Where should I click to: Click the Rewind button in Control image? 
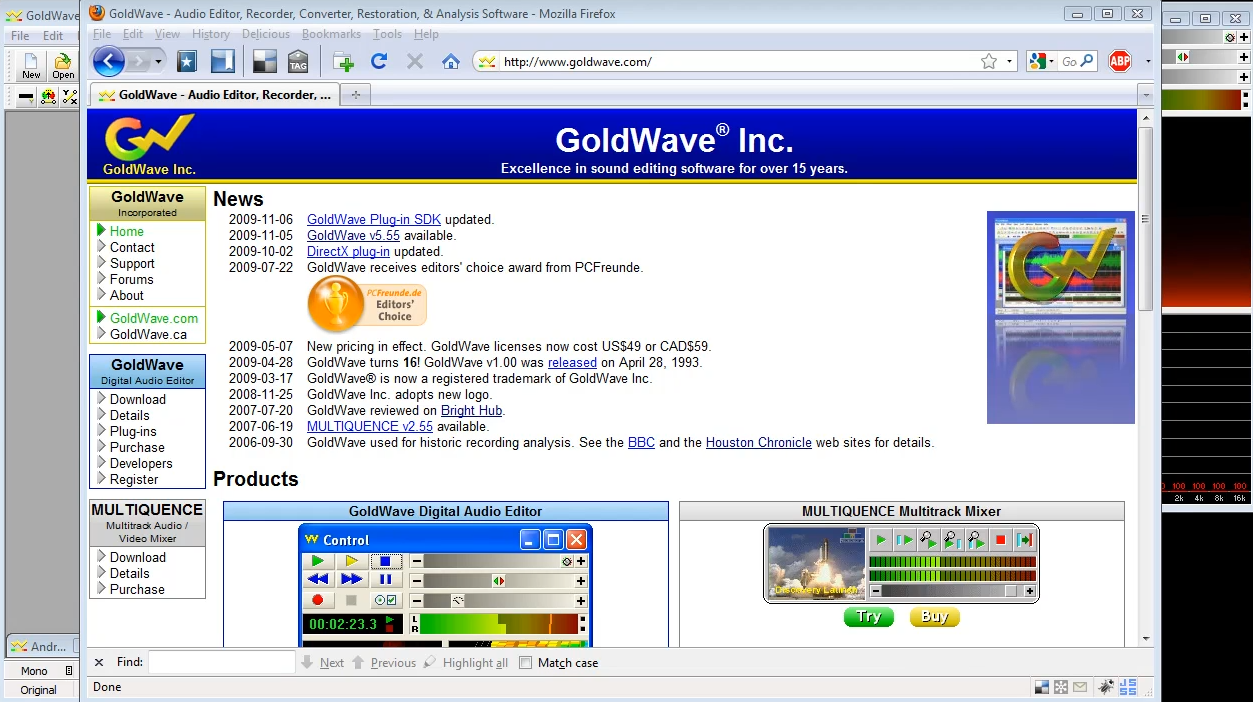317,580
